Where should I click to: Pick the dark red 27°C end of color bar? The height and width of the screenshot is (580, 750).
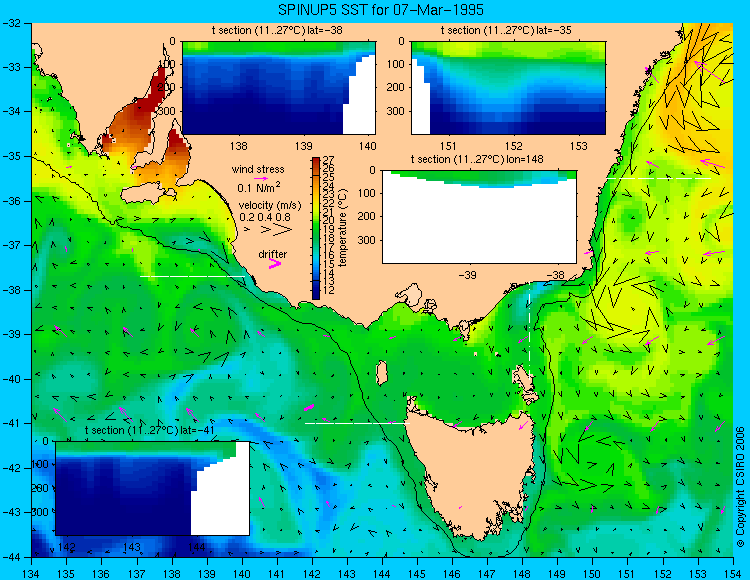coord(316,161)
